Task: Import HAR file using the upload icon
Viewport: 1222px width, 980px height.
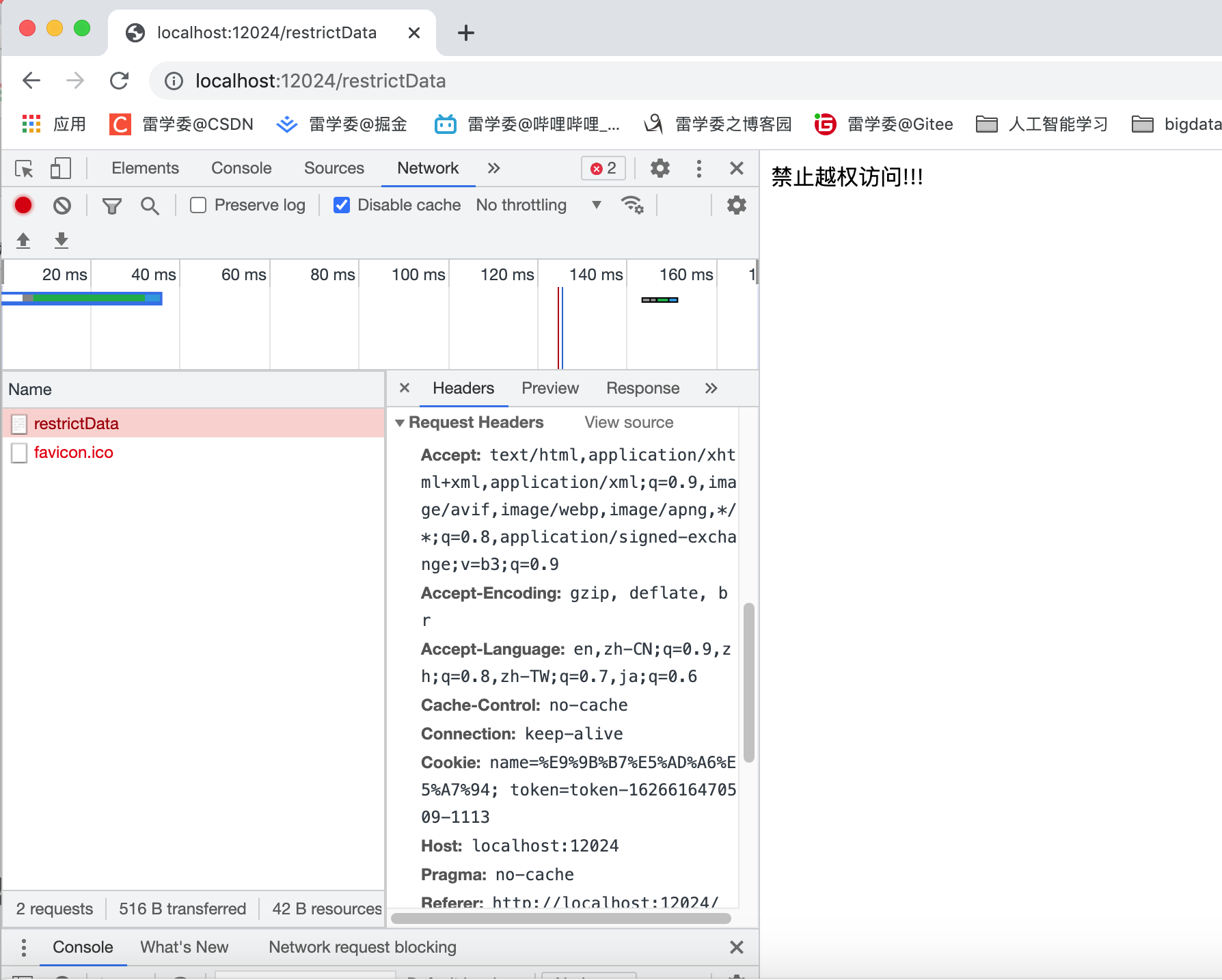Action: tap(23, 241)
